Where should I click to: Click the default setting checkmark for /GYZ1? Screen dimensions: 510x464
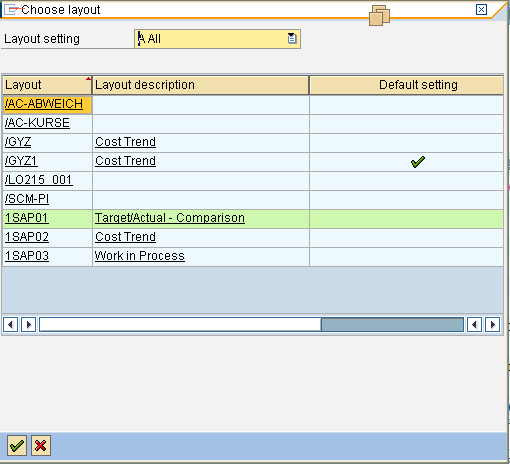(x=417, y=162)
